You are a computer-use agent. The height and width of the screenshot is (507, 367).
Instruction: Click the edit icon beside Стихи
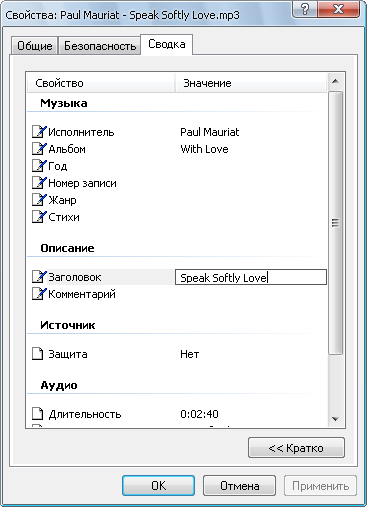39,217
